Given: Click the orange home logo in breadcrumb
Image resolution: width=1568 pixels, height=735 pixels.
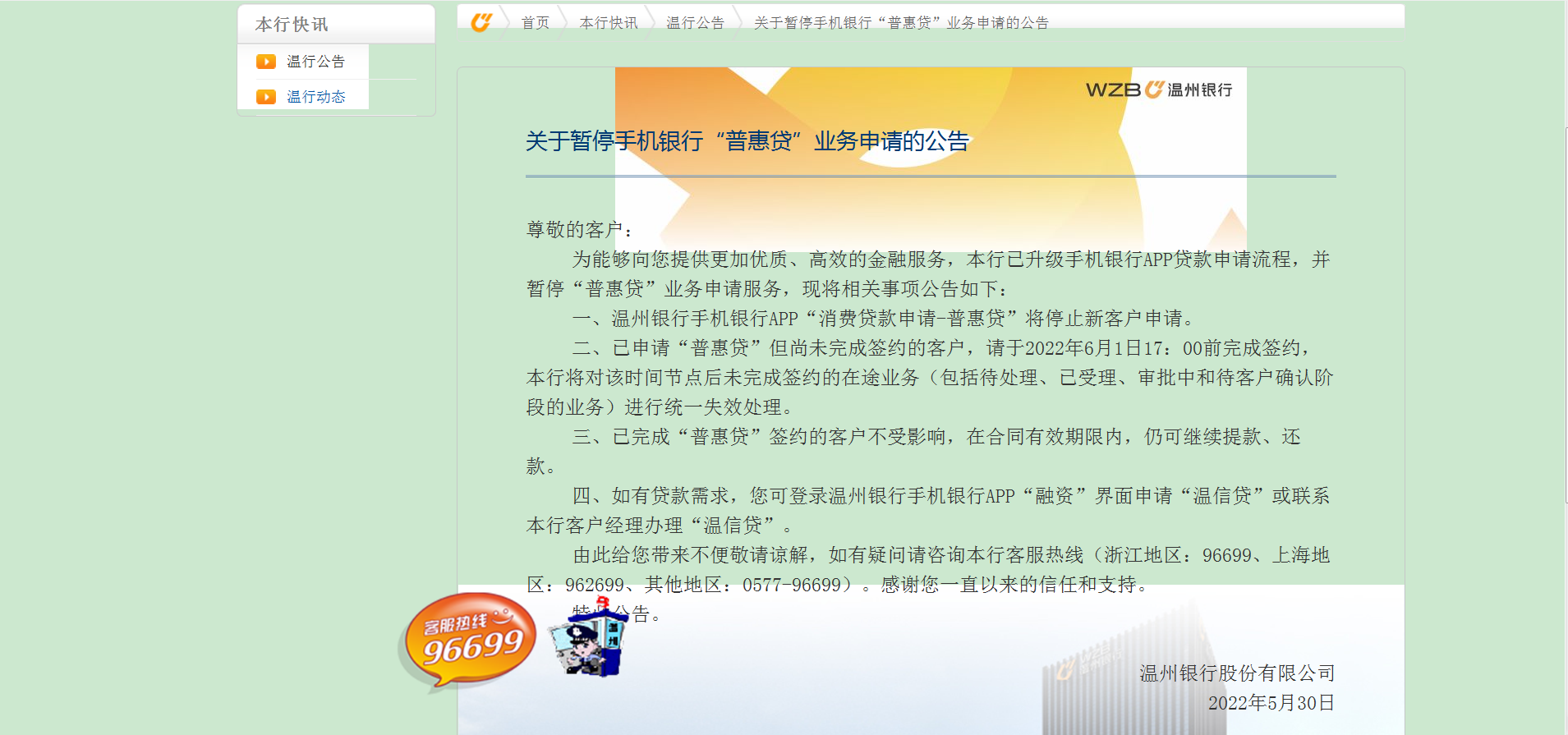Looking at the screenshot, I should tap(481, 22).
